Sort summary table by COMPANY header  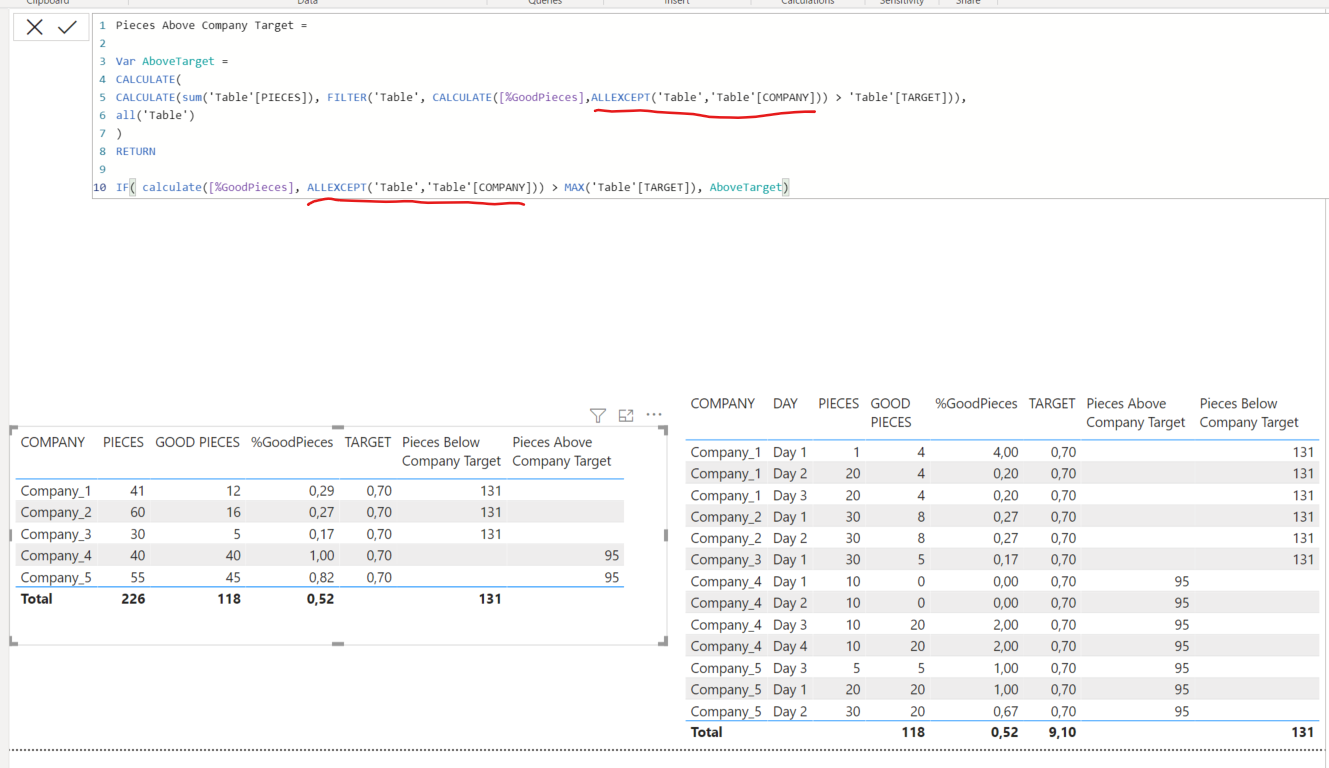(53, 442)
